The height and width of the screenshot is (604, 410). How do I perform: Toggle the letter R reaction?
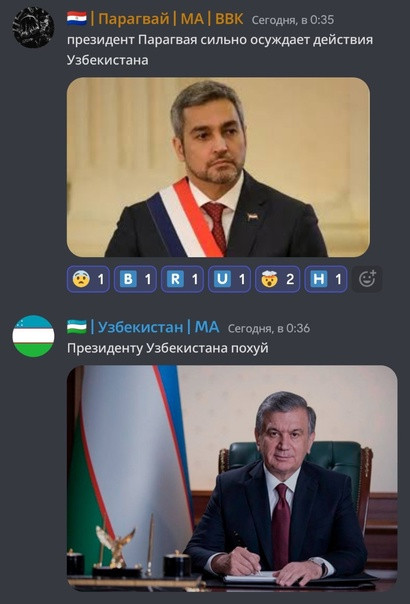click(x=182, y=279)
